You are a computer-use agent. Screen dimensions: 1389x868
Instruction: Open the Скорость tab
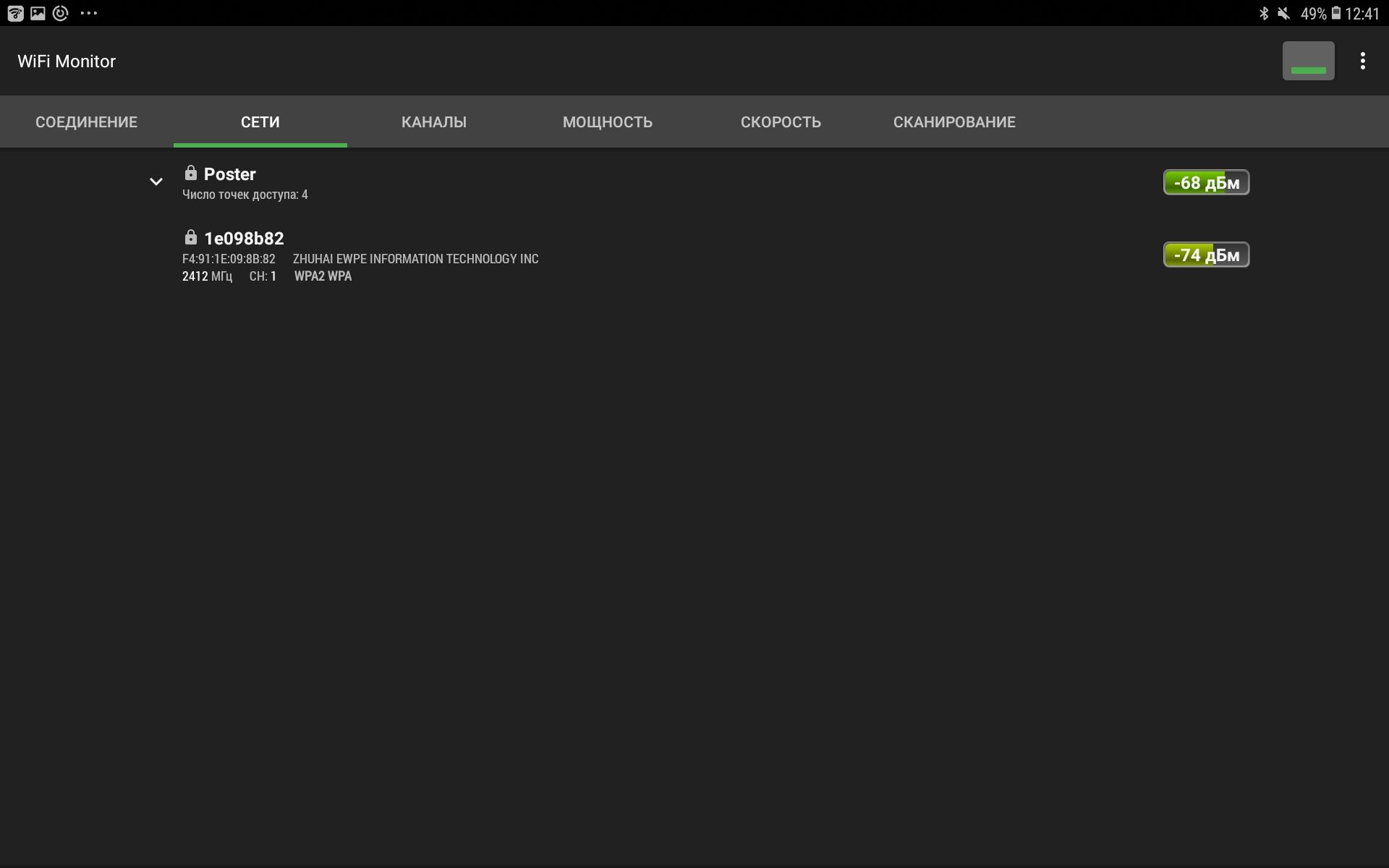[x=781, y=122]
